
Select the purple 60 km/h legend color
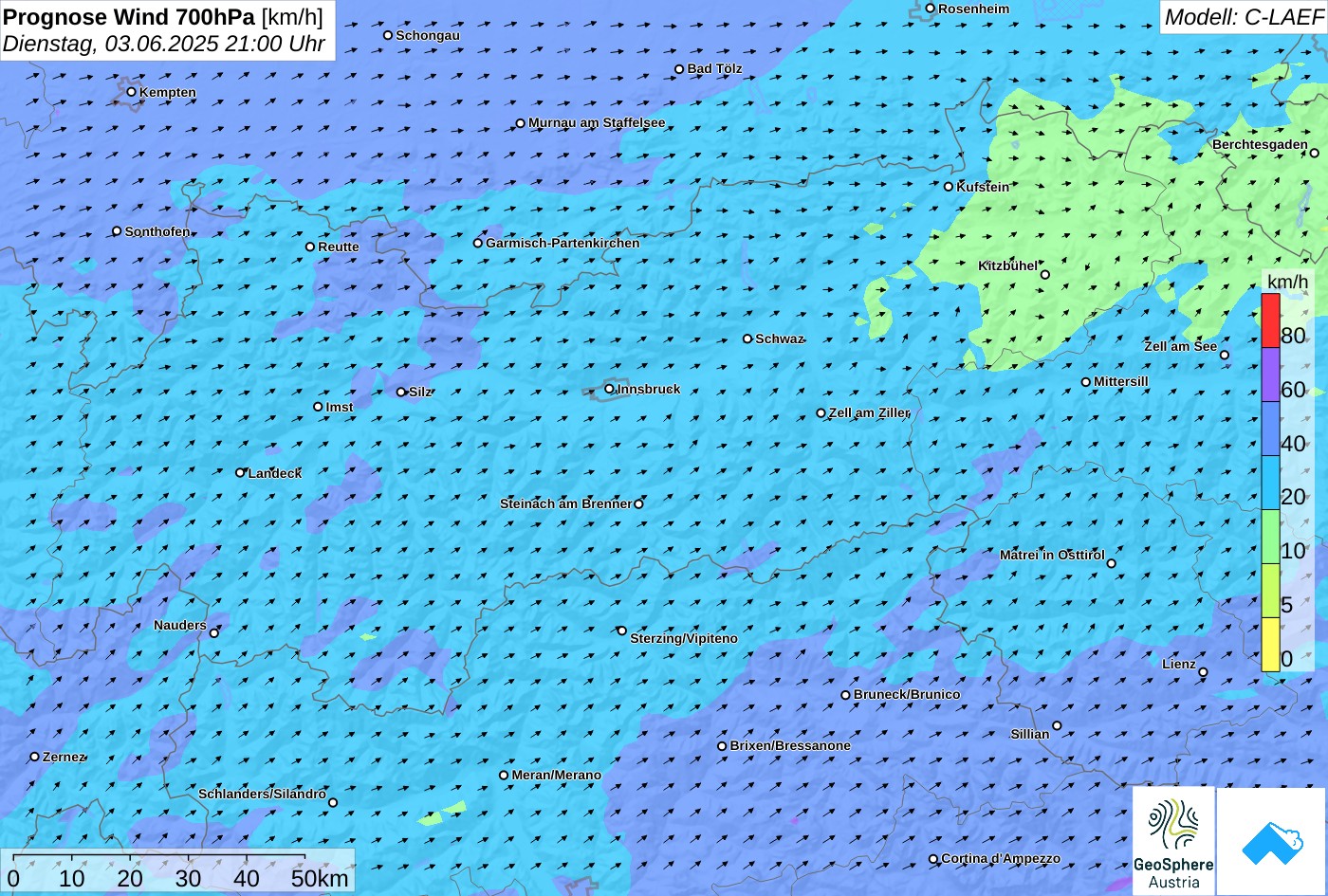pos(1270,375)
